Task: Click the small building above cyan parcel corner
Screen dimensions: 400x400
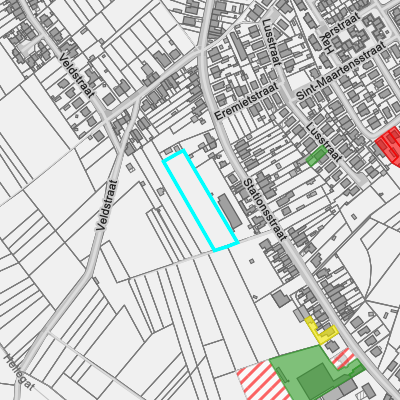Action: click(177, 149)
